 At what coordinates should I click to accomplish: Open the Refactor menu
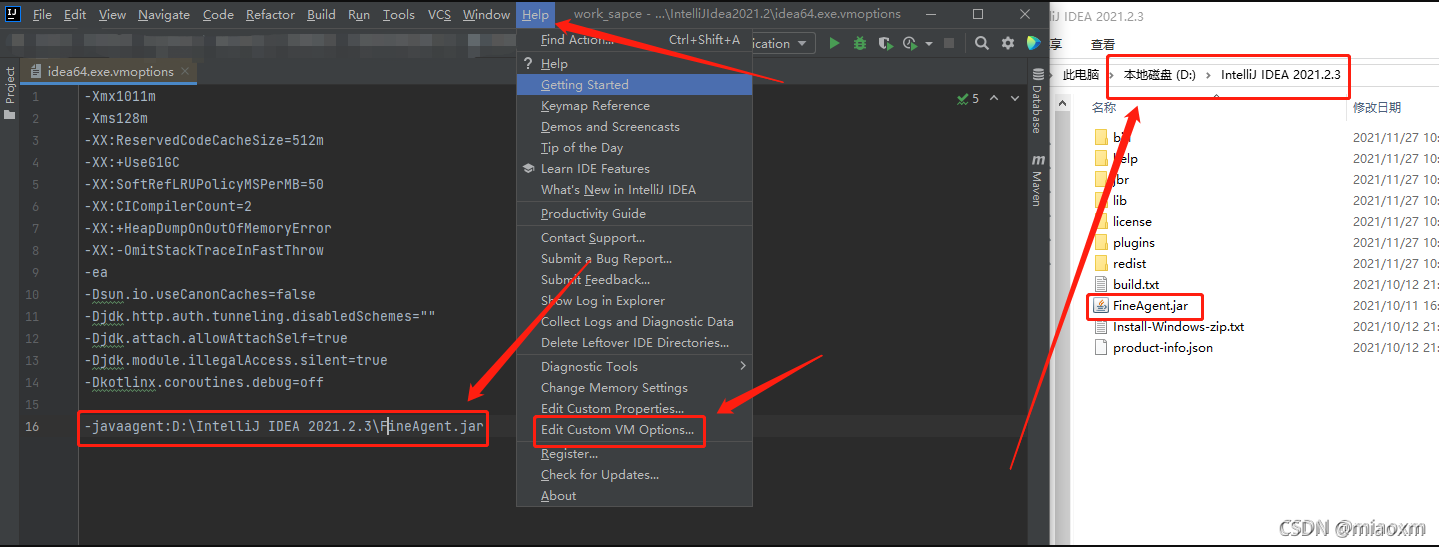tap(270, 14)
